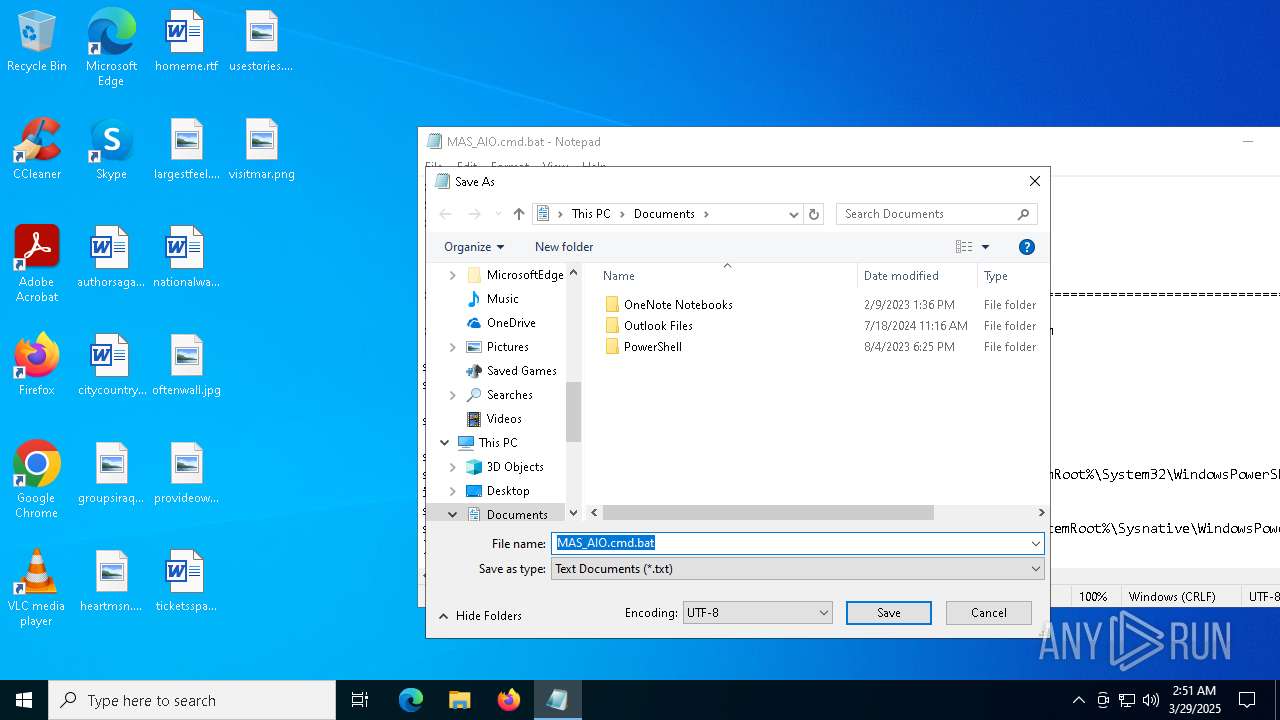Click This PC in the address breadcrumb
The image size is (1280, 720).
[x=591, y=214]
